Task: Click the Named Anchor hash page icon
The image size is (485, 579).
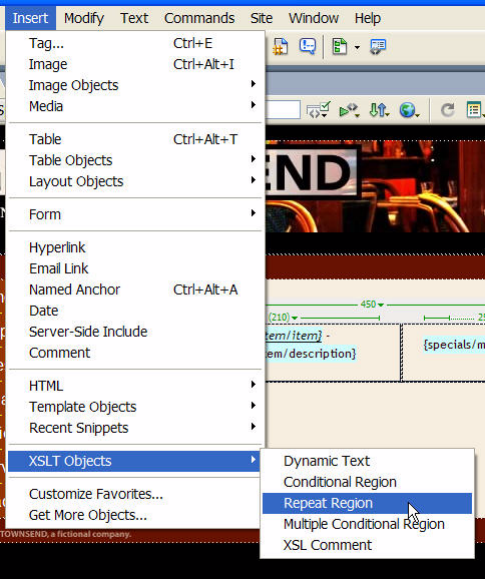Action: pyautogui.click(x=280, y=47)
